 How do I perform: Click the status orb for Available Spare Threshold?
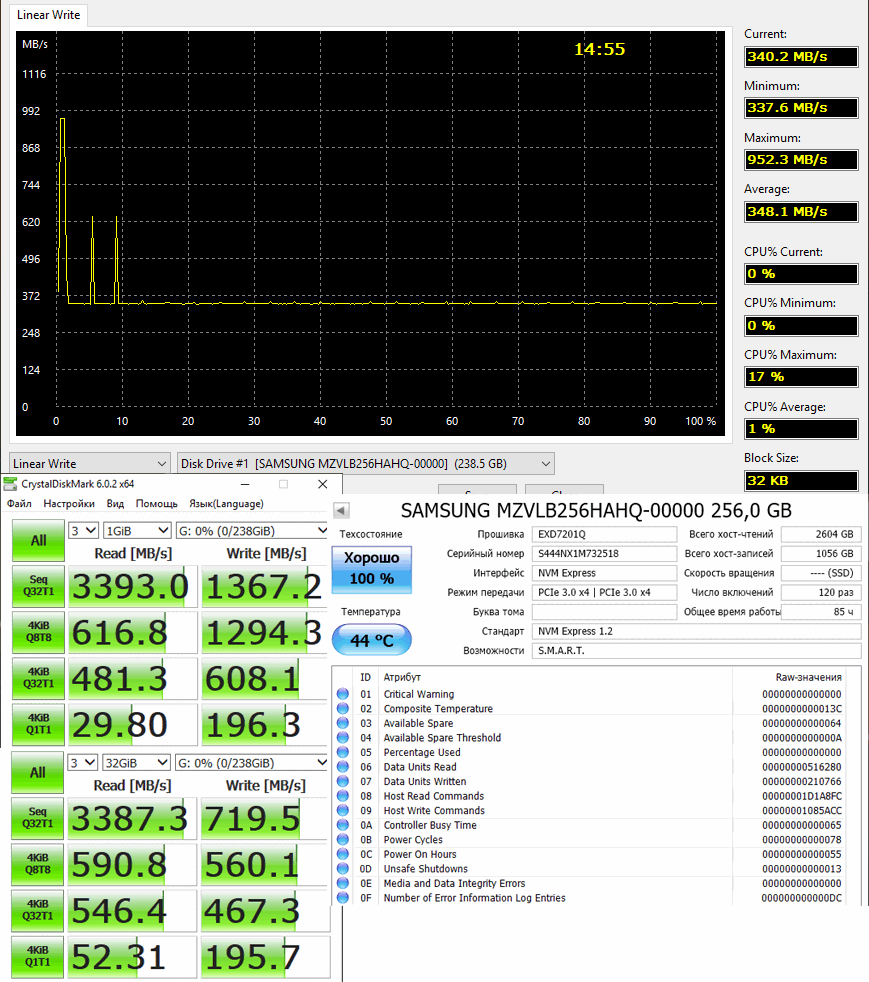click(x=342, y=738)
